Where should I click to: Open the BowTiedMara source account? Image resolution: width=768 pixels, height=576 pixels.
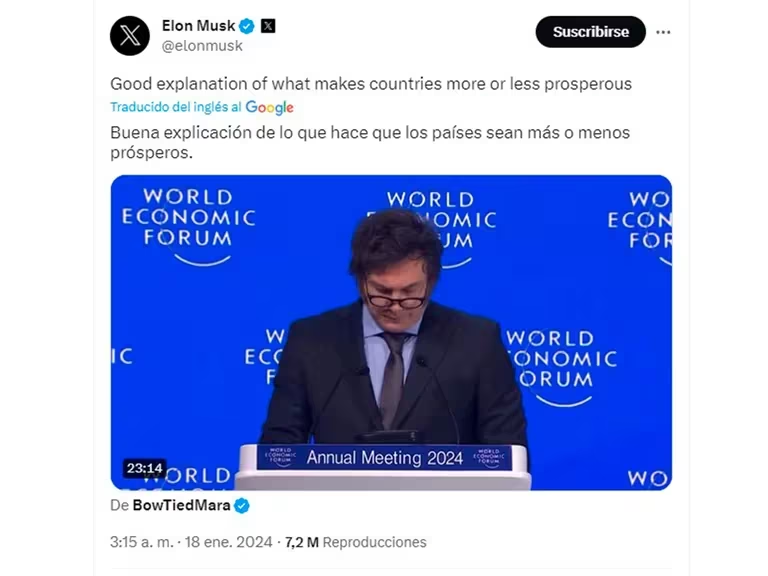(x=181, y=505)
